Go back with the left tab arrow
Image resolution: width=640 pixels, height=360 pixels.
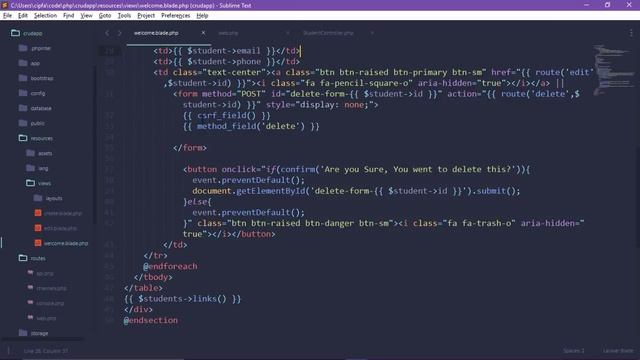coord(107,33)
